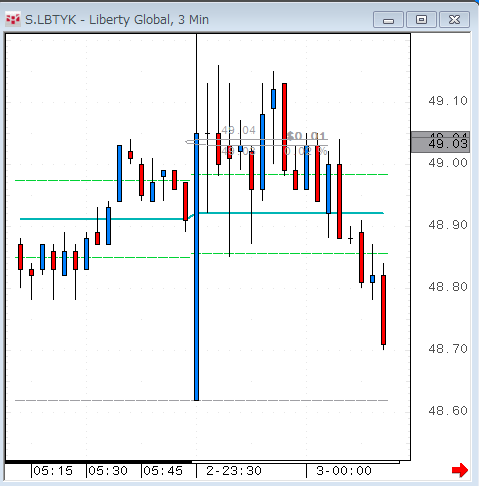The width and height of the screenshot is (479, 486).
Task: Click the 48.90 price axis label
Action: point(448,225)
